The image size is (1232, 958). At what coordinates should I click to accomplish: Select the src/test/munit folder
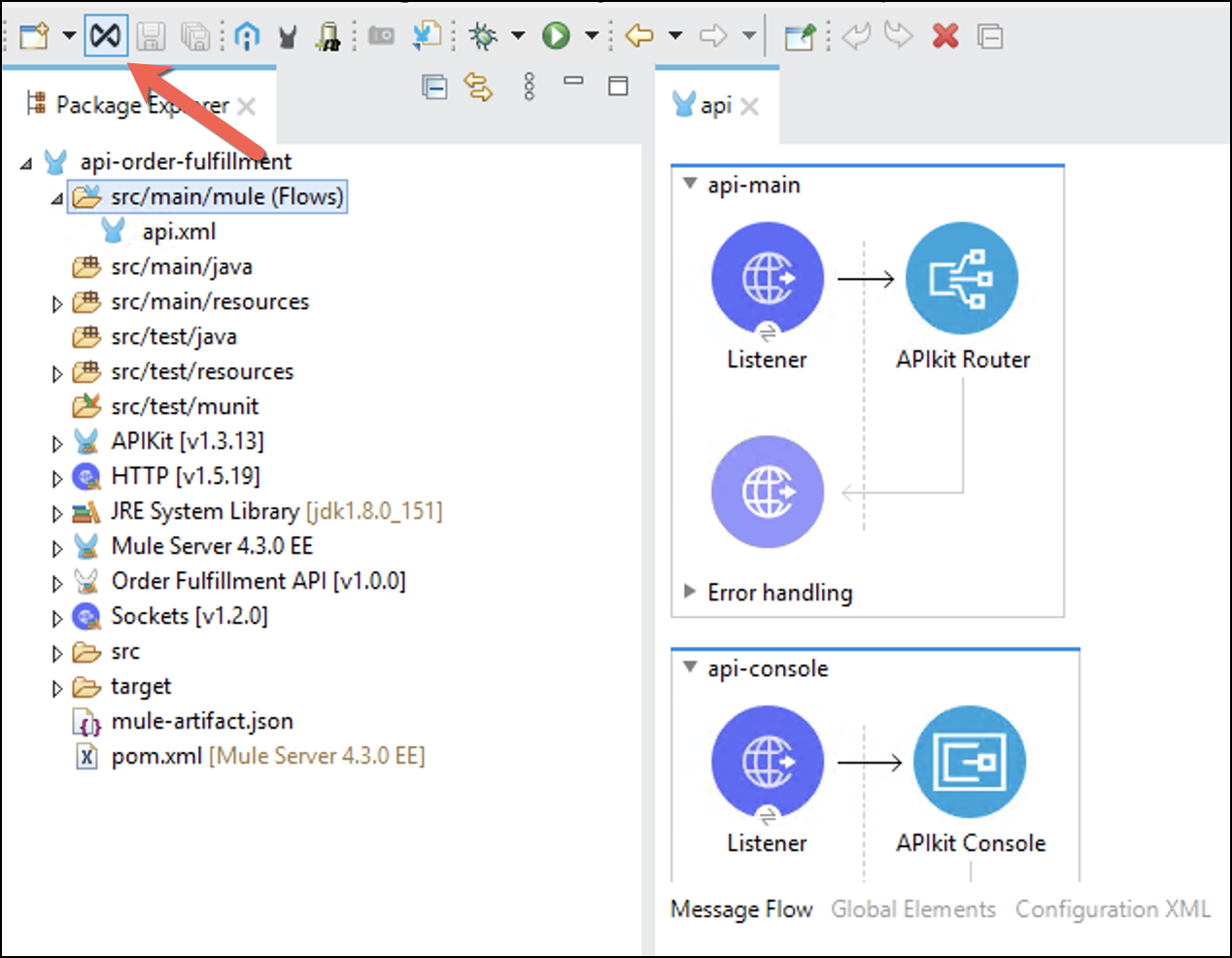[185, 406]
